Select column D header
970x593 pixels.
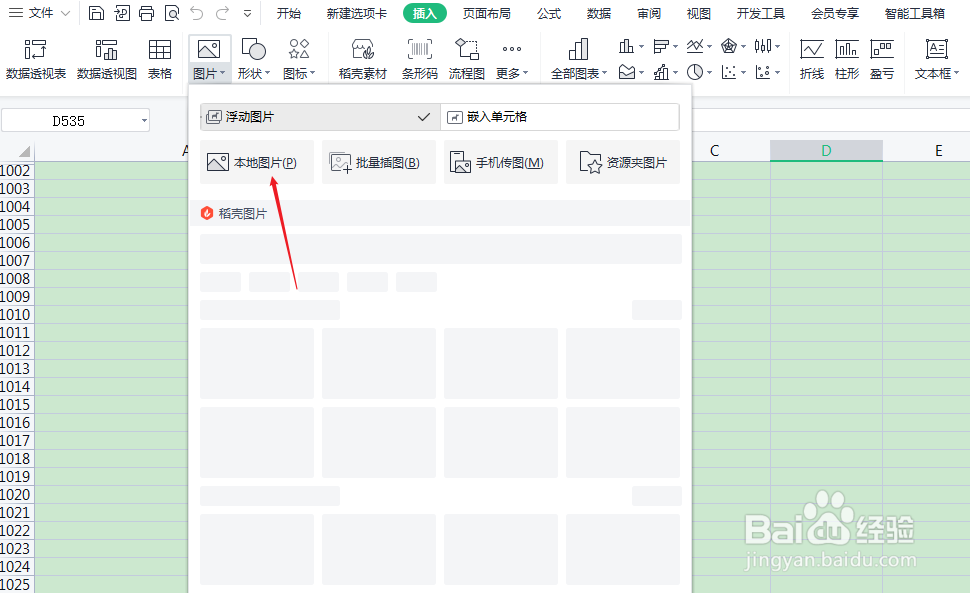[826, 151]
